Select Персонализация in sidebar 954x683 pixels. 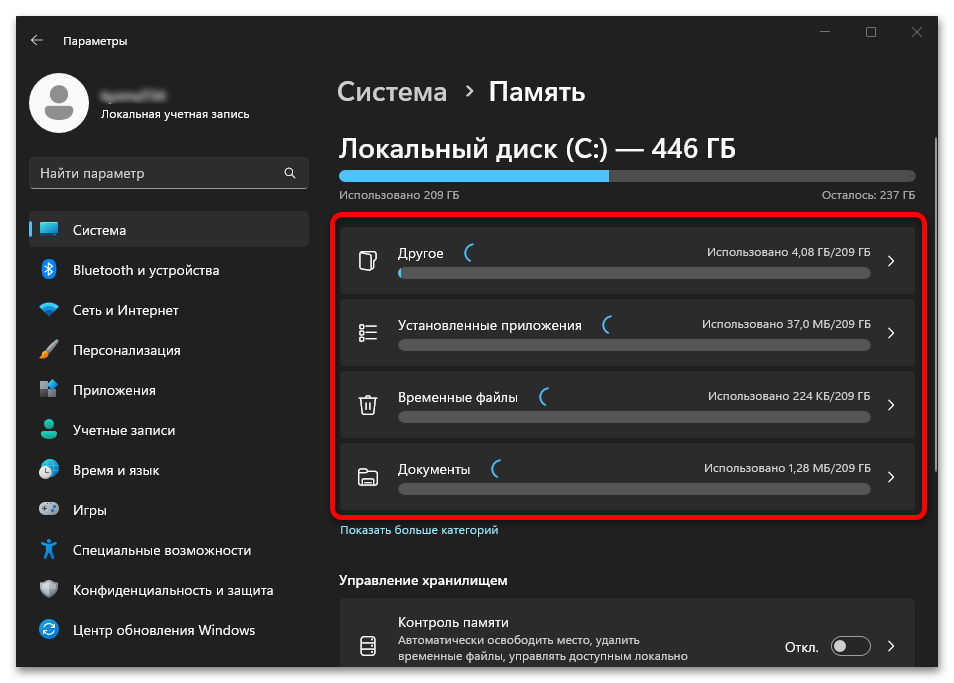click(169, 350)
